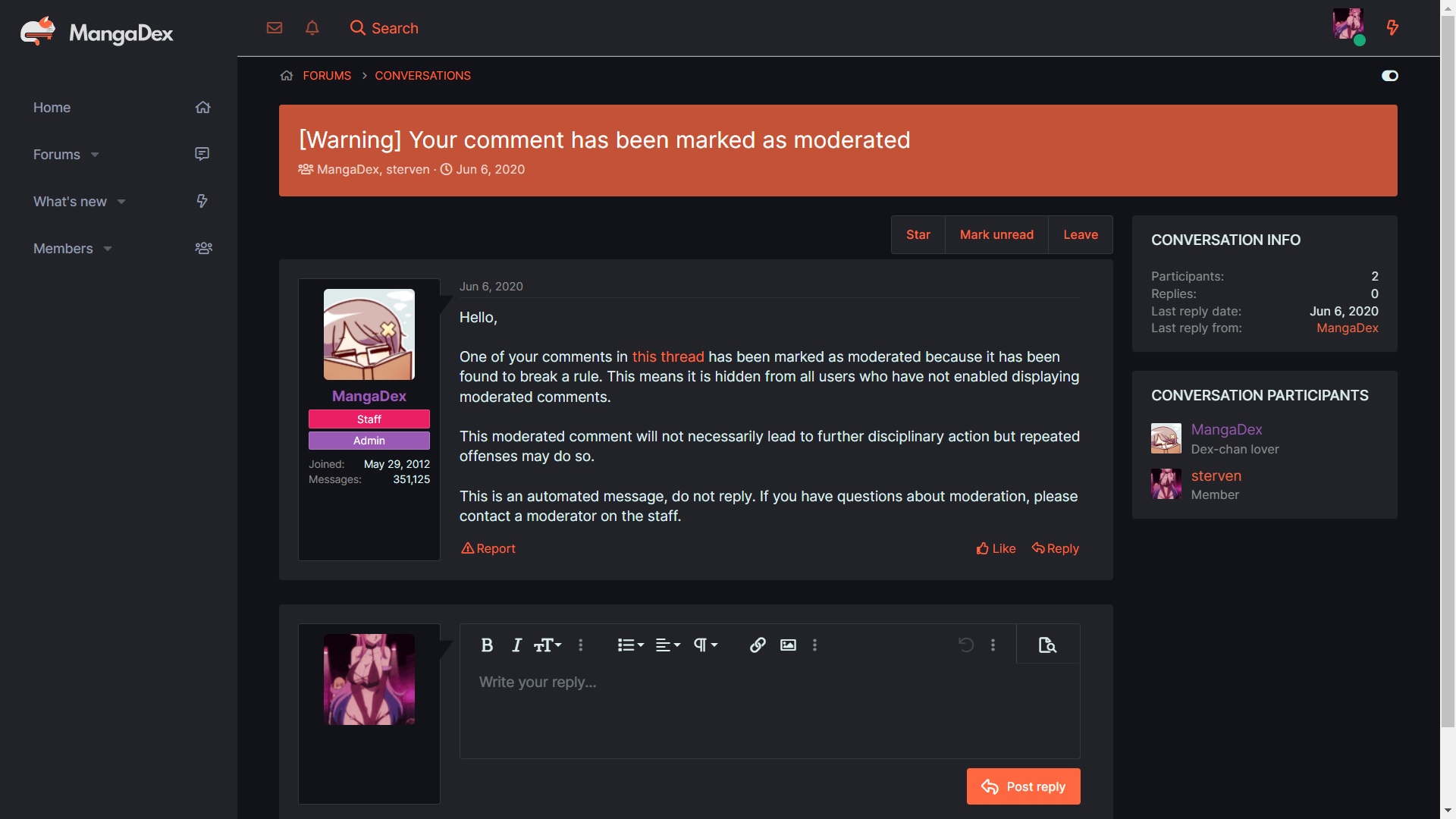Click the Search magnifier in header
Viewport: 1456px width, 819px height.
click(x=384, y=28)
